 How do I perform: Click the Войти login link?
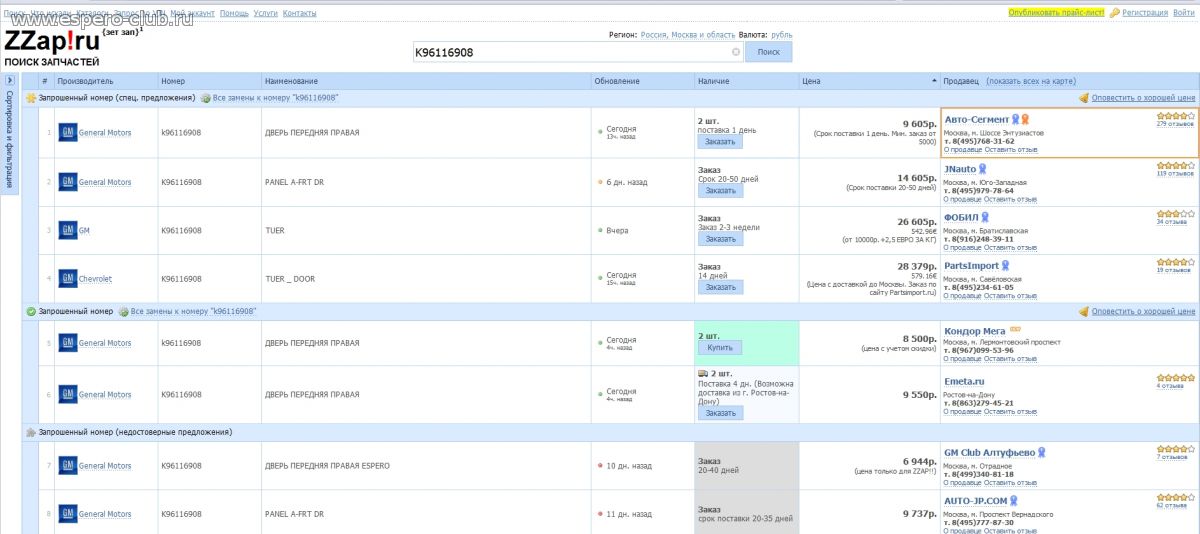pos(1183,13)
